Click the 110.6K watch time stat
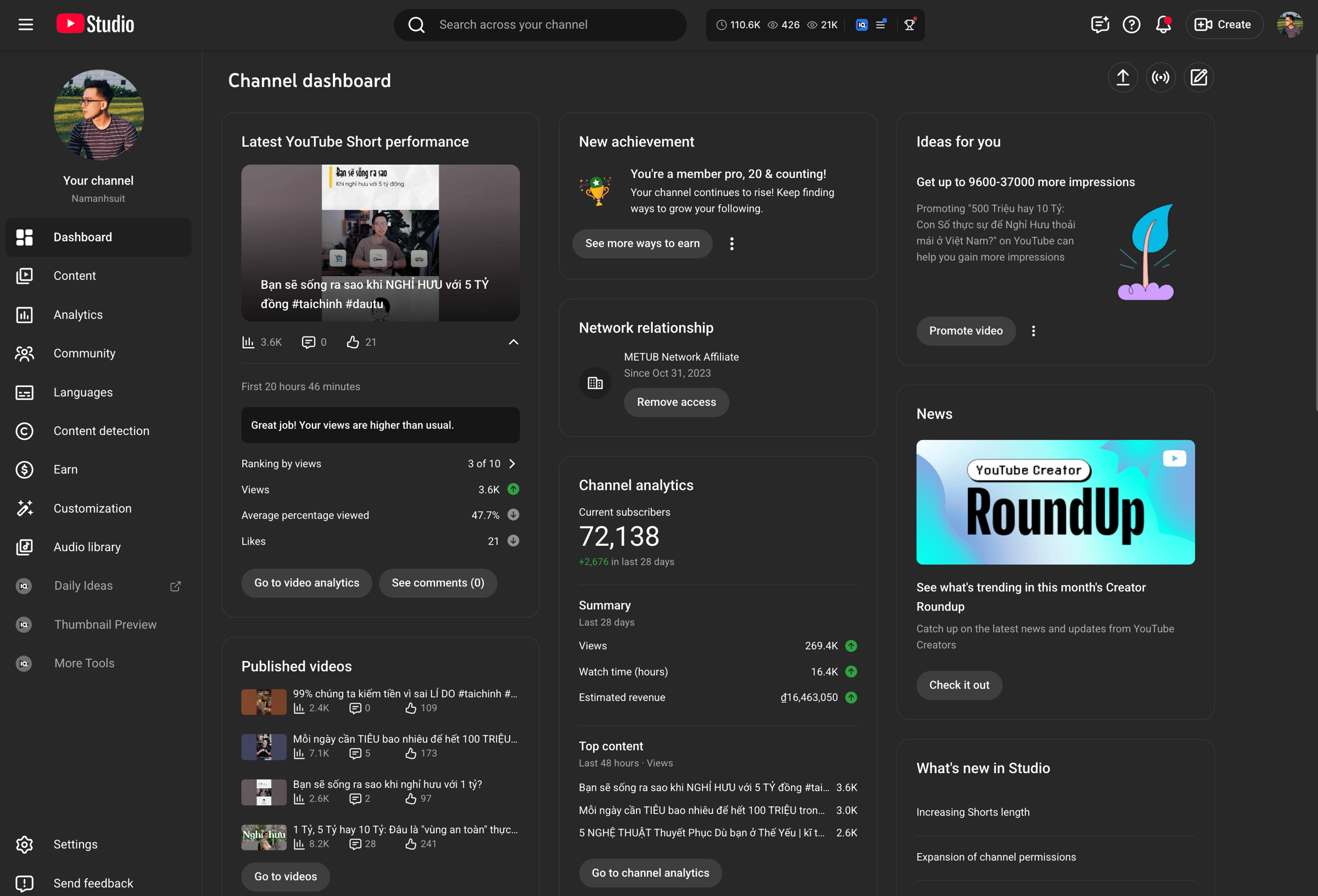This screenshot has height=896, width=1318. [x=738, y=24]
